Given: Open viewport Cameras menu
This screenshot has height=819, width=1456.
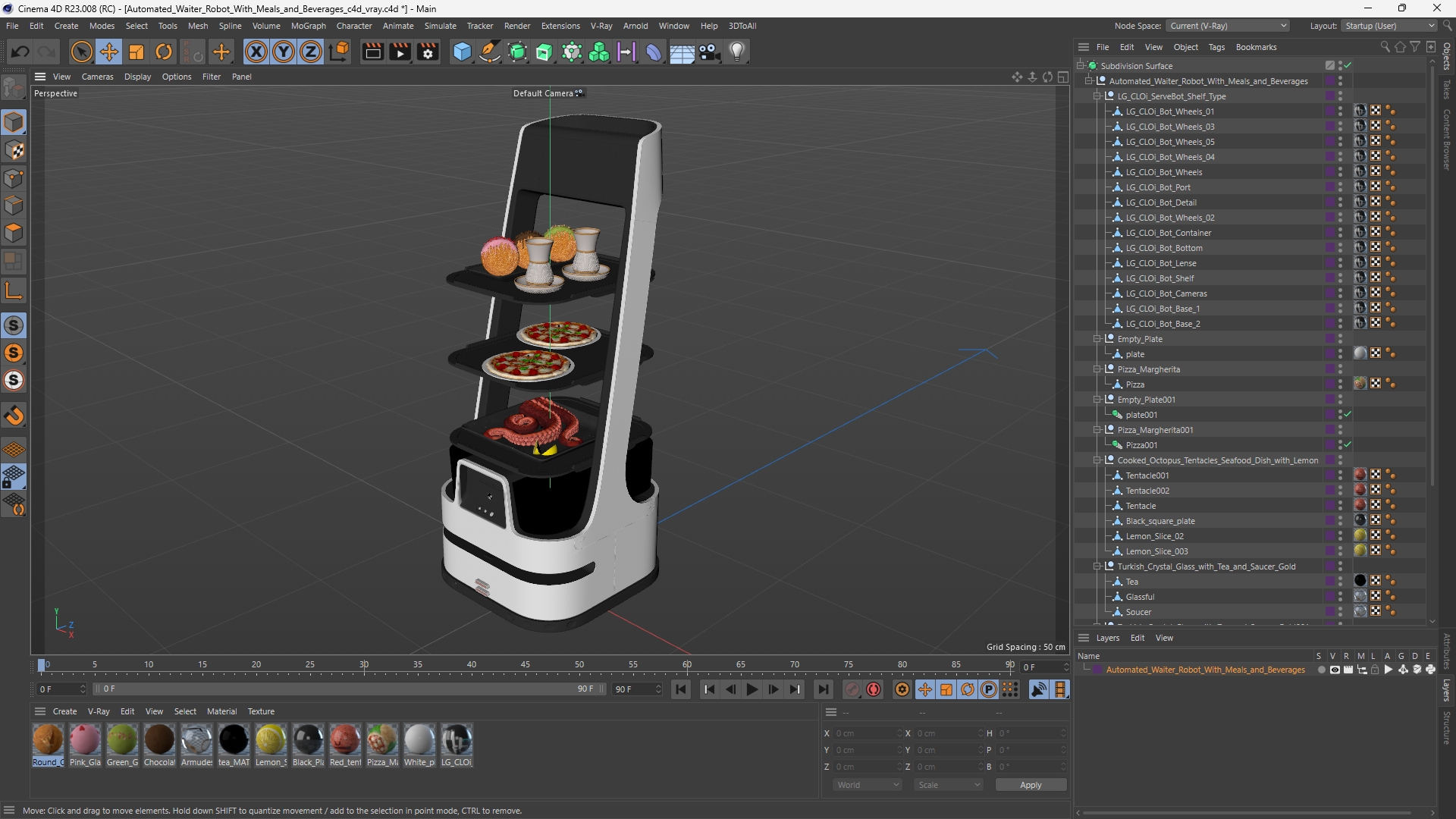Looking at the screenshot, I should (97, 77).
